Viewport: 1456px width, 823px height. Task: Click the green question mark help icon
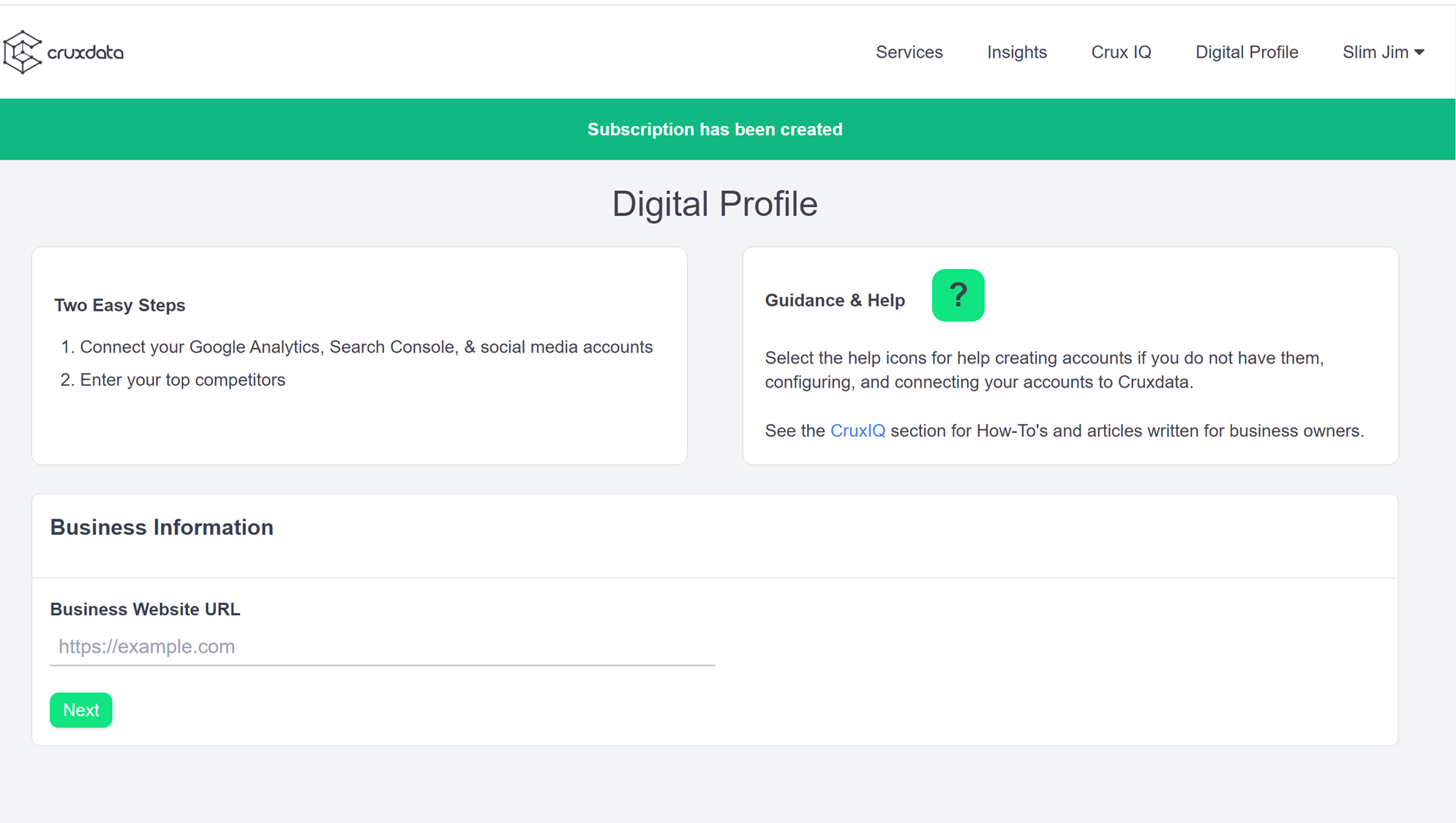coord(958,296)
